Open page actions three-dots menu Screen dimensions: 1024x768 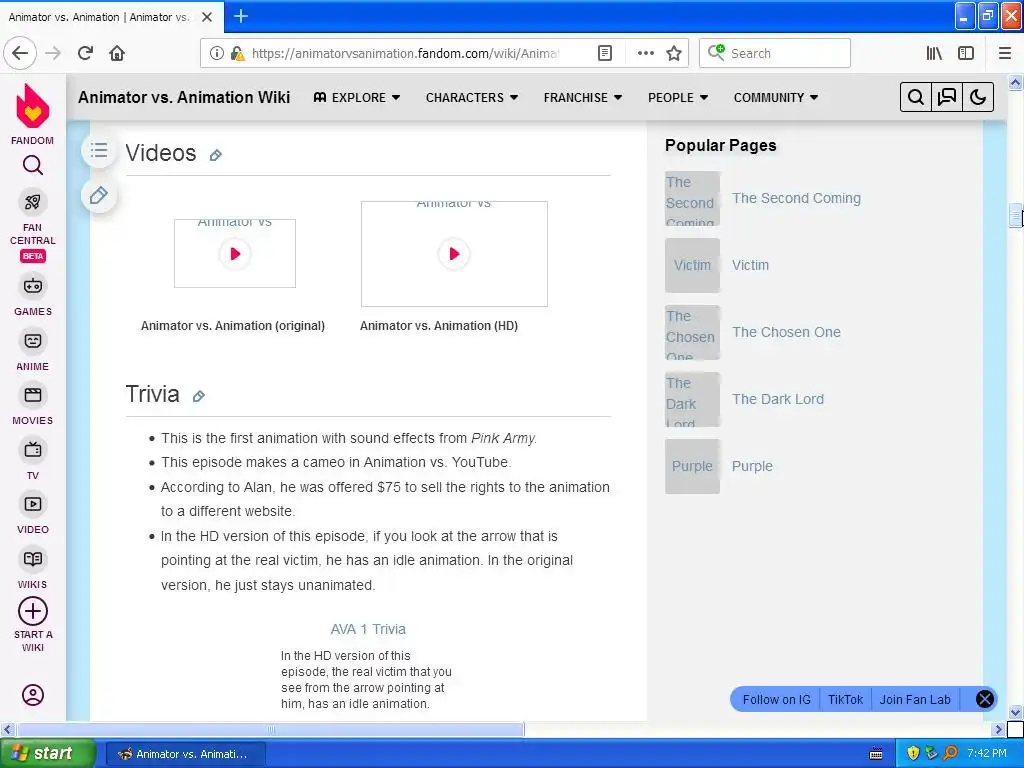[645, 53]
